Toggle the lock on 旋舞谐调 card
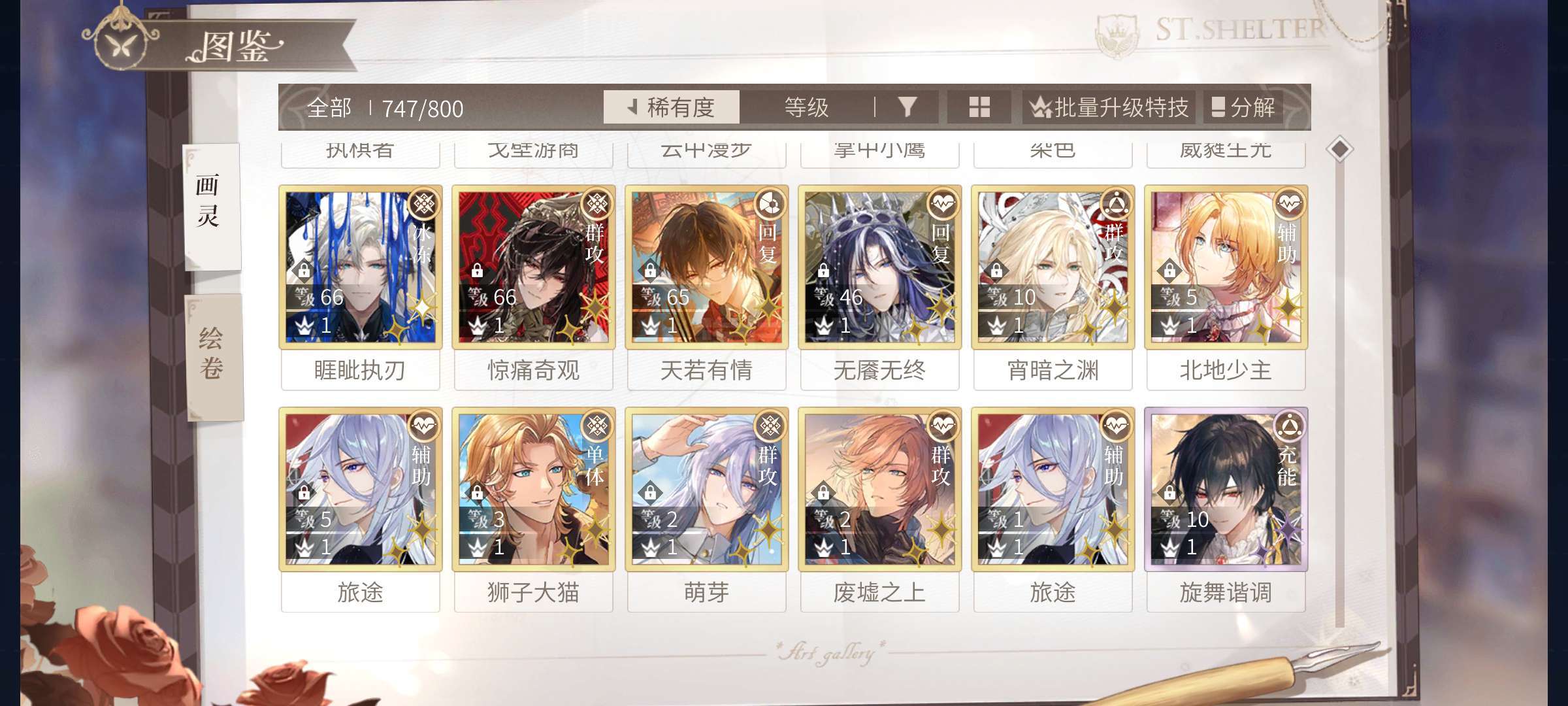 pyautogui.click(x=1169, y=492)
